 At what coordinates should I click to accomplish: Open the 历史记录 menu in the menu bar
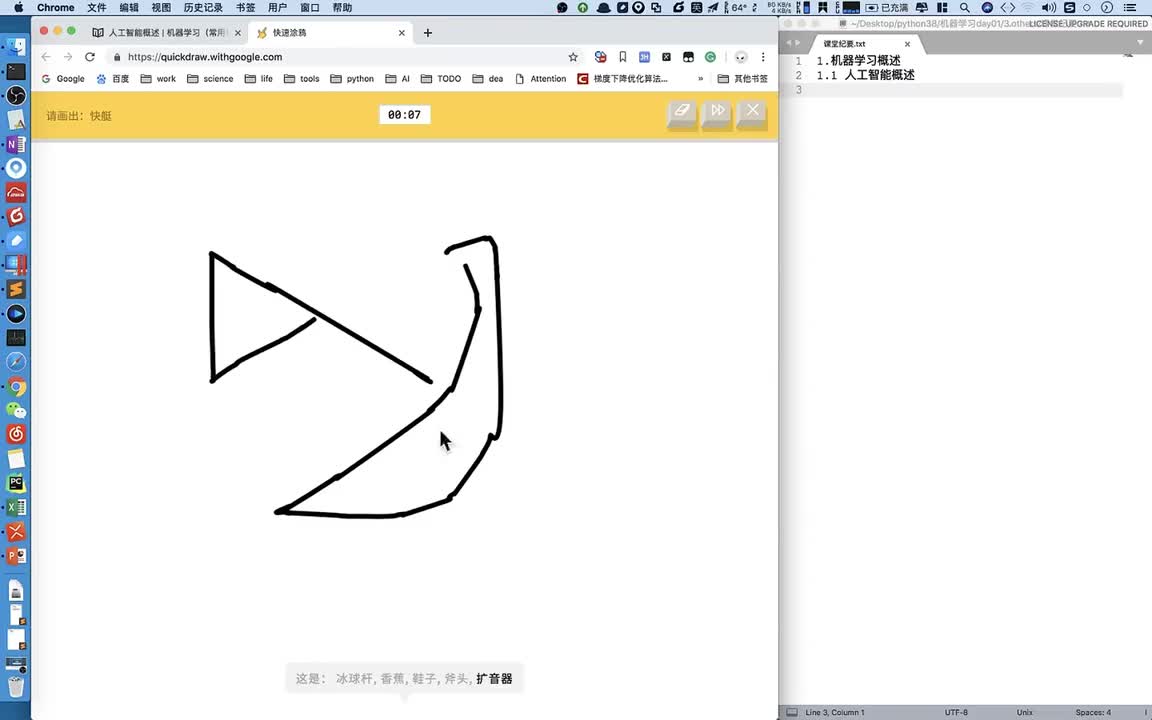[203, 7]
